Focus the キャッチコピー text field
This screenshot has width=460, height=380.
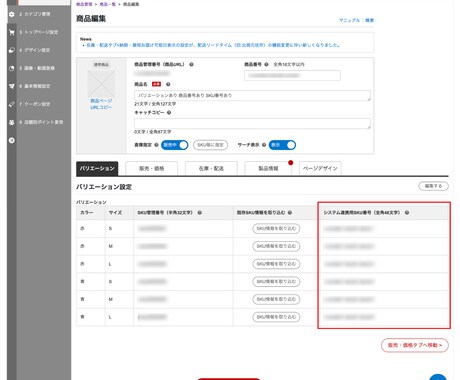(x=252, y=124)
